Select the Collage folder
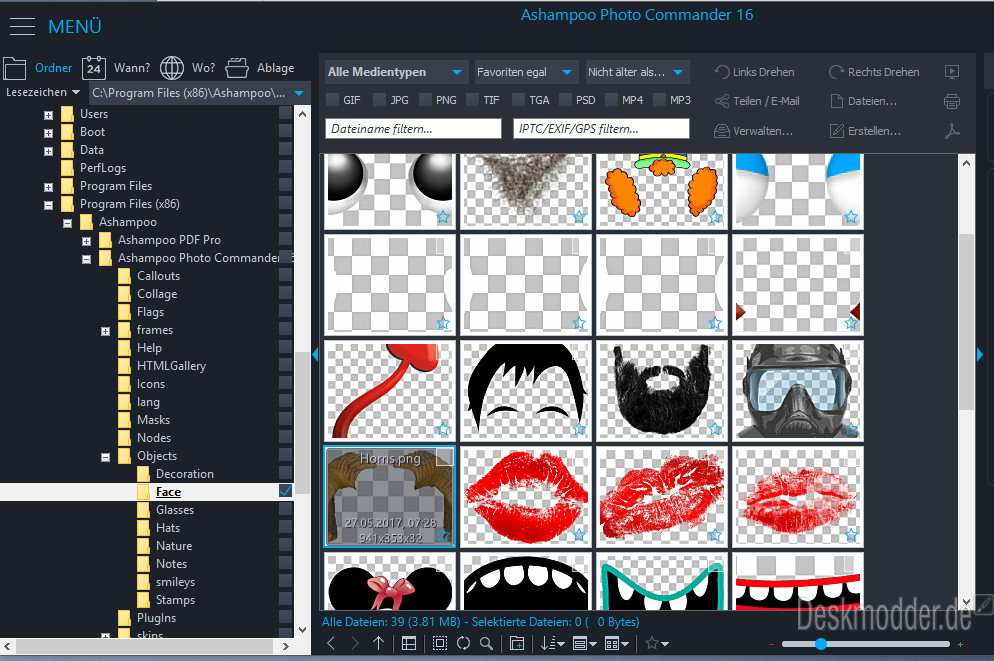 point(157,293)
